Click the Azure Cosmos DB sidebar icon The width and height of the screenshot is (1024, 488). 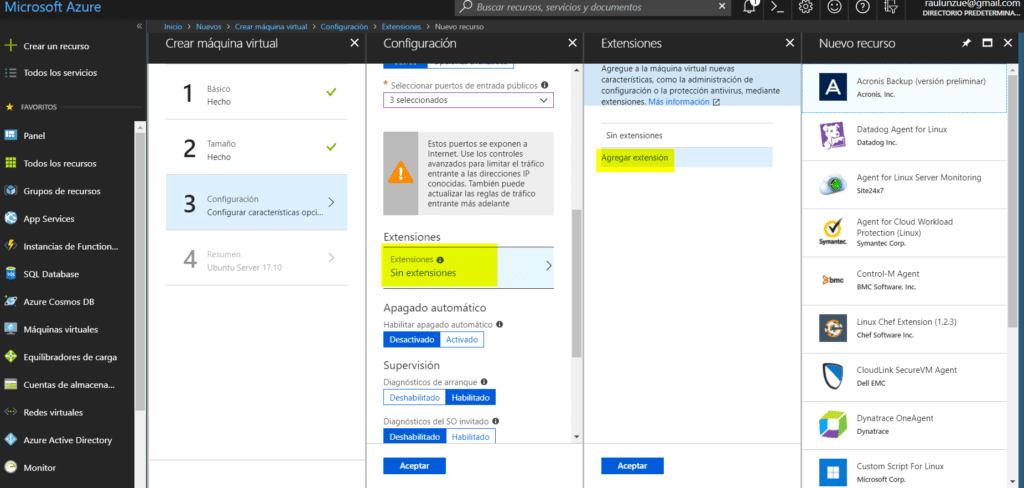[x=11, y=301]
